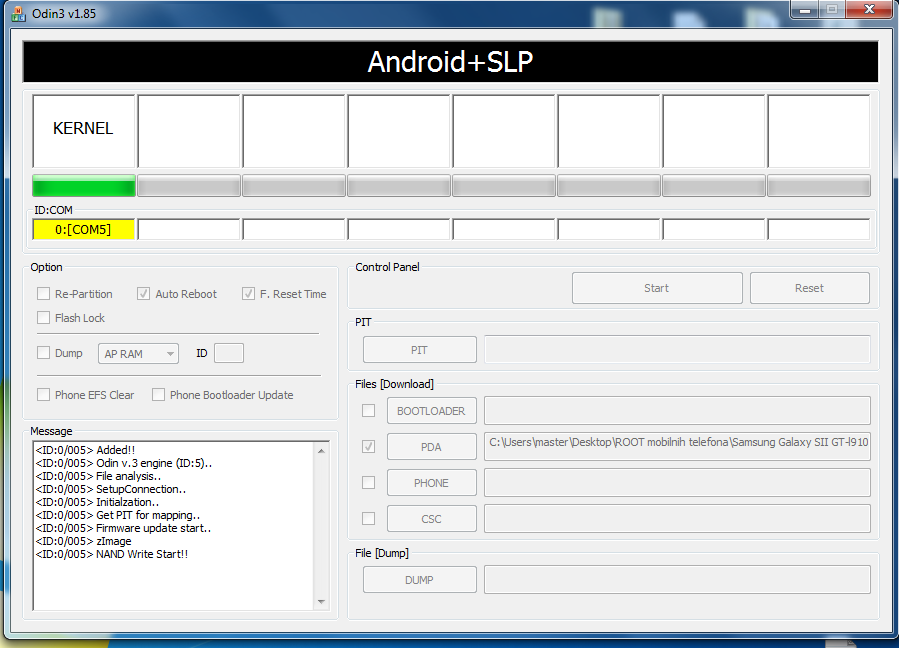The height and width of the screenshot is (648, 899).
Task: Click the 'Added!!' log line
Action: (x=85, y=450)
